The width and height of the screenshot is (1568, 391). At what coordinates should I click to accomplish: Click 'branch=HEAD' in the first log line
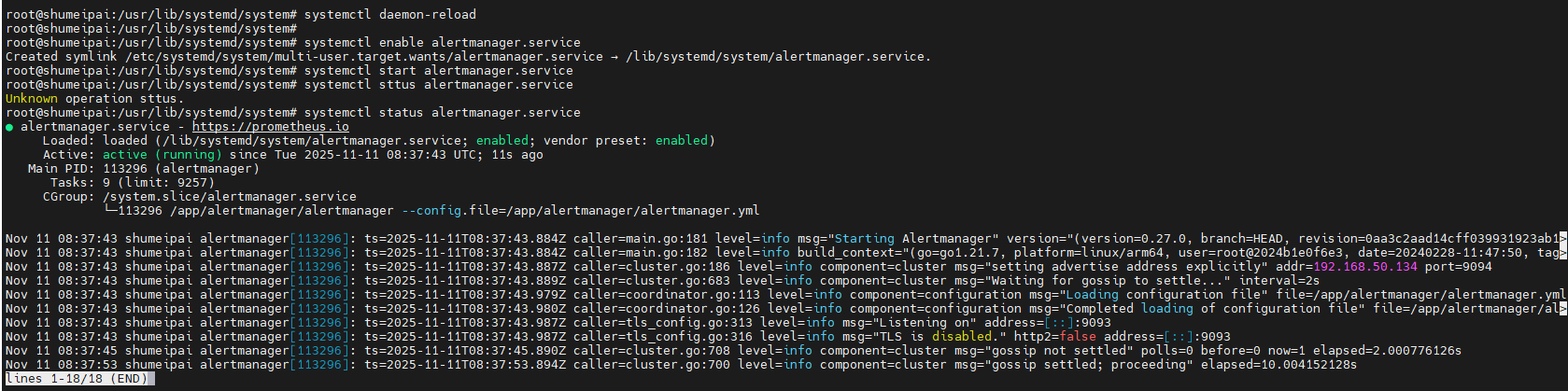point(1242,239)
